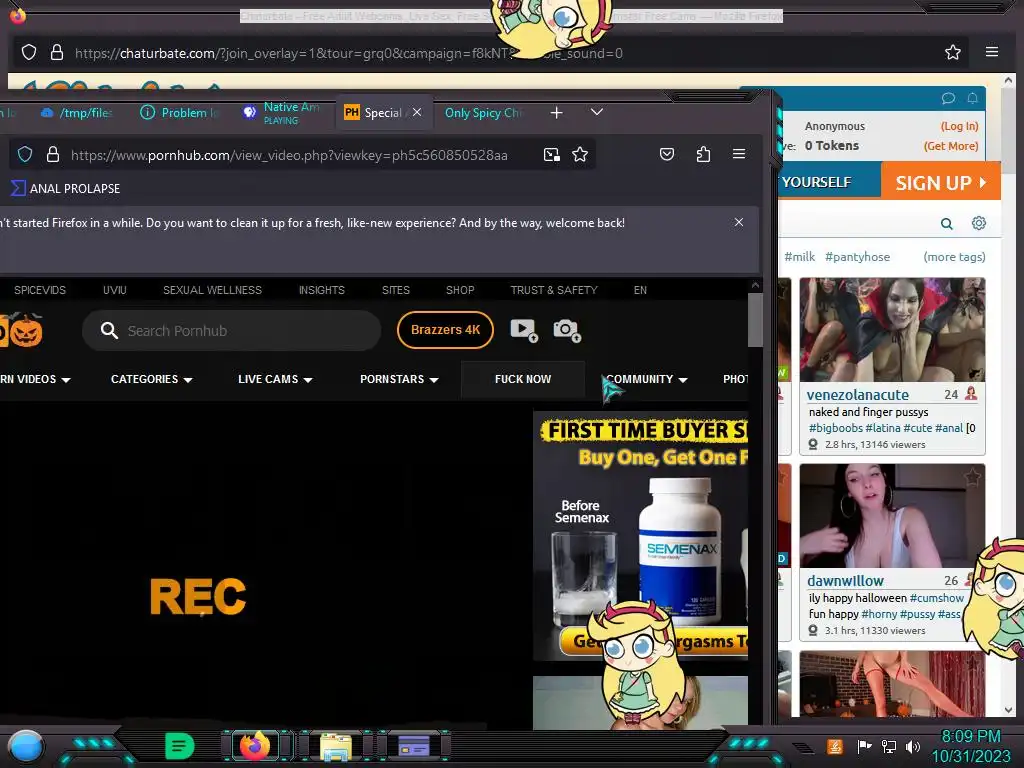1024x768 pixels.
Task: Click the Brazzers 4K button
Action: pos(445,330)
